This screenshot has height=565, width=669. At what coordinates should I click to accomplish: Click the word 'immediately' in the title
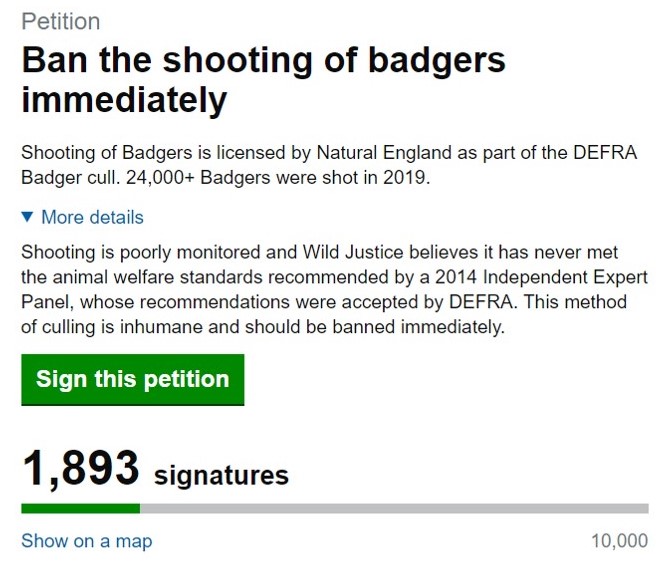pyautogui.click(x=124, y=101)
